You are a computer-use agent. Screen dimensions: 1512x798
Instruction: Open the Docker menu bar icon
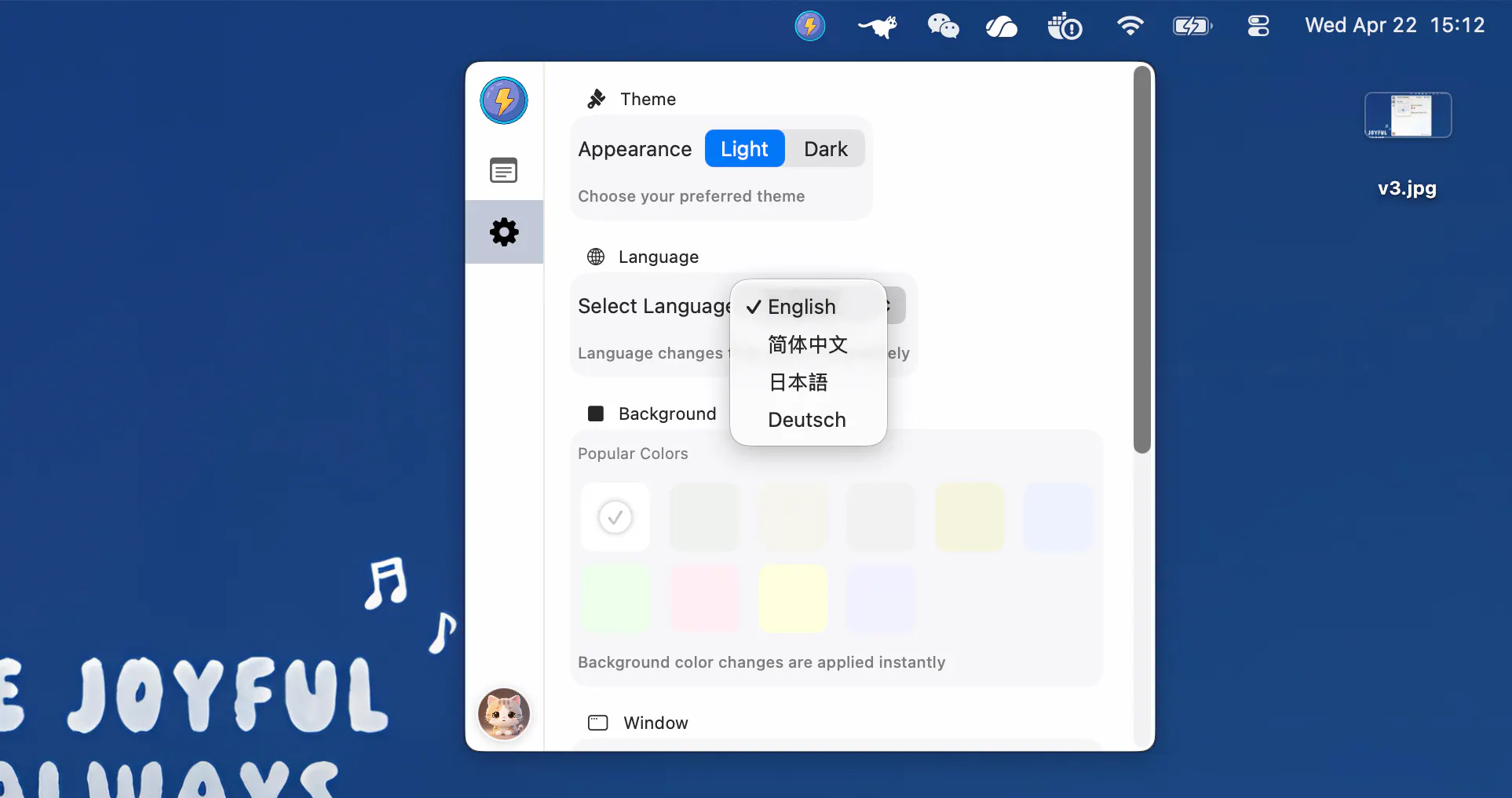pos(1065,27)
